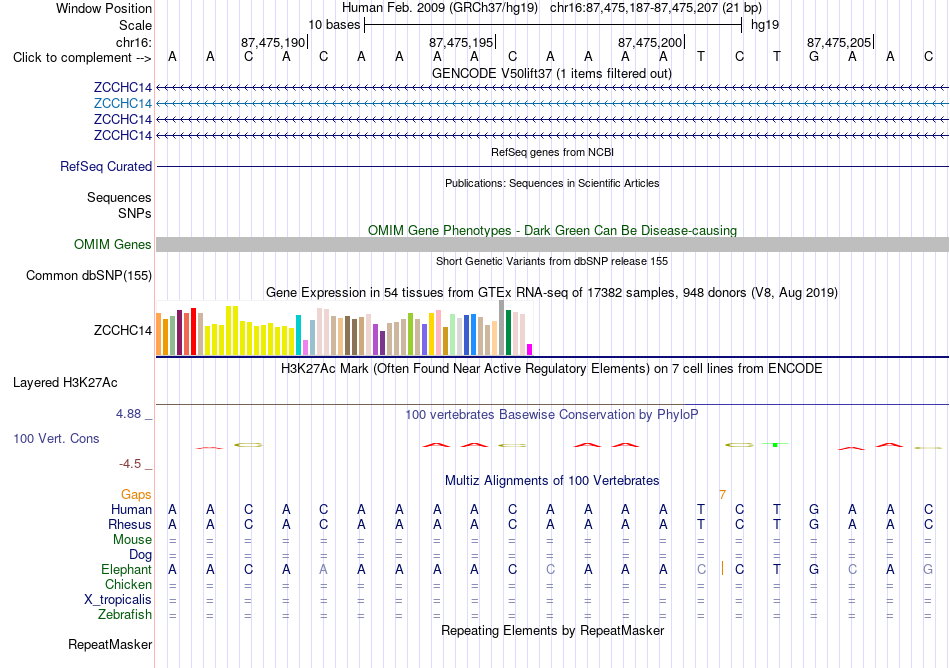Click the 'chr16:' base position label
Screen dimensions: 950x668
click(x=133, y=42)
